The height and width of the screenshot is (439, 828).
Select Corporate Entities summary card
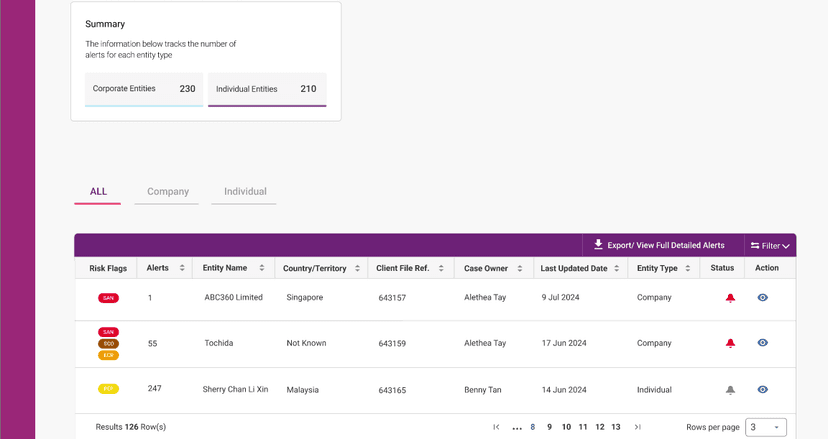tap(144, 89)
